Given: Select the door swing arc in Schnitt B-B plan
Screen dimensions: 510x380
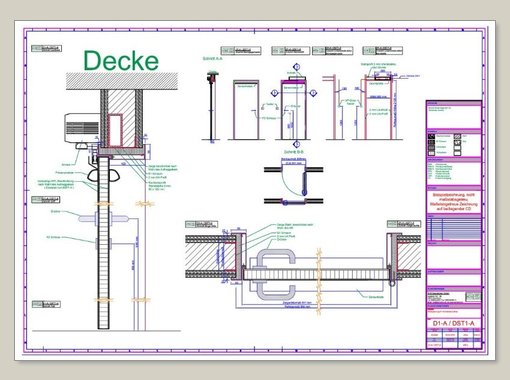Looking at the screenshot, I should coord(292,182).
